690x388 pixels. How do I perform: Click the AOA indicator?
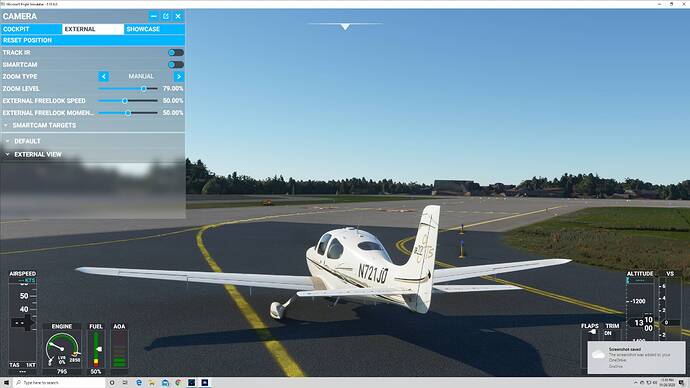[x=119, y=349]
